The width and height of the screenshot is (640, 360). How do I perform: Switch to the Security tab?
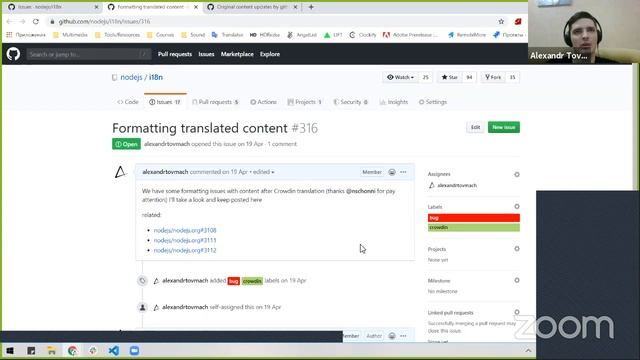pyautogui.click(x=351, y=102)
